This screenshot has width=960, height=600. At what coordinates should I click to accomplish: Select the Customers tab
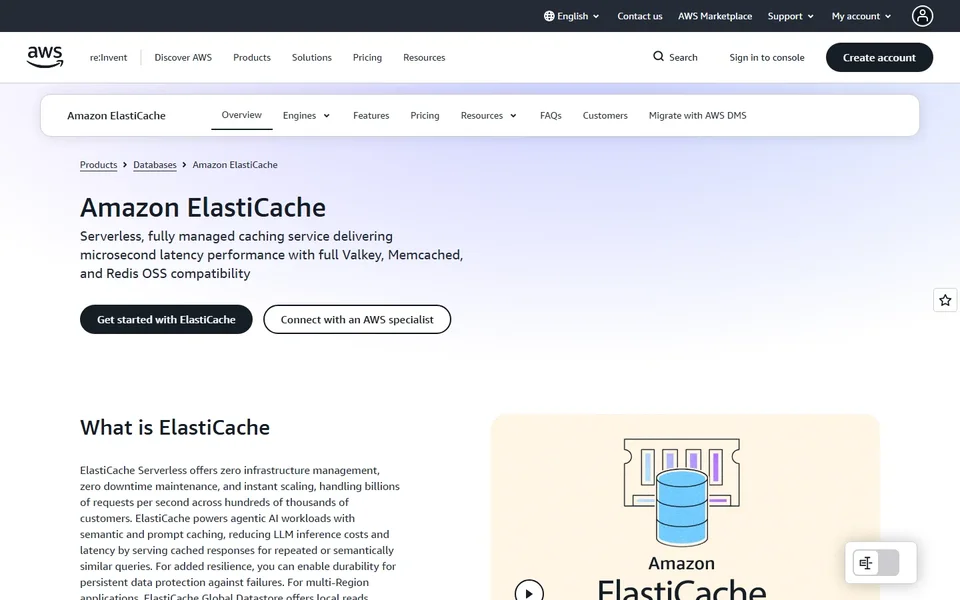605,115
